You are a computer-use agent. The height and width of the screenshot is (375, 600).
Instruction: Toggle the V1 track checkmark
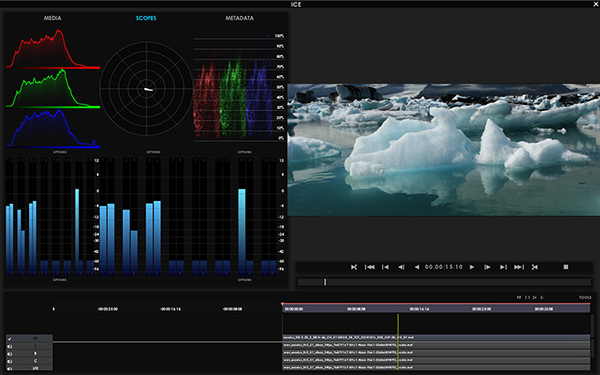(x=10, y=339)
